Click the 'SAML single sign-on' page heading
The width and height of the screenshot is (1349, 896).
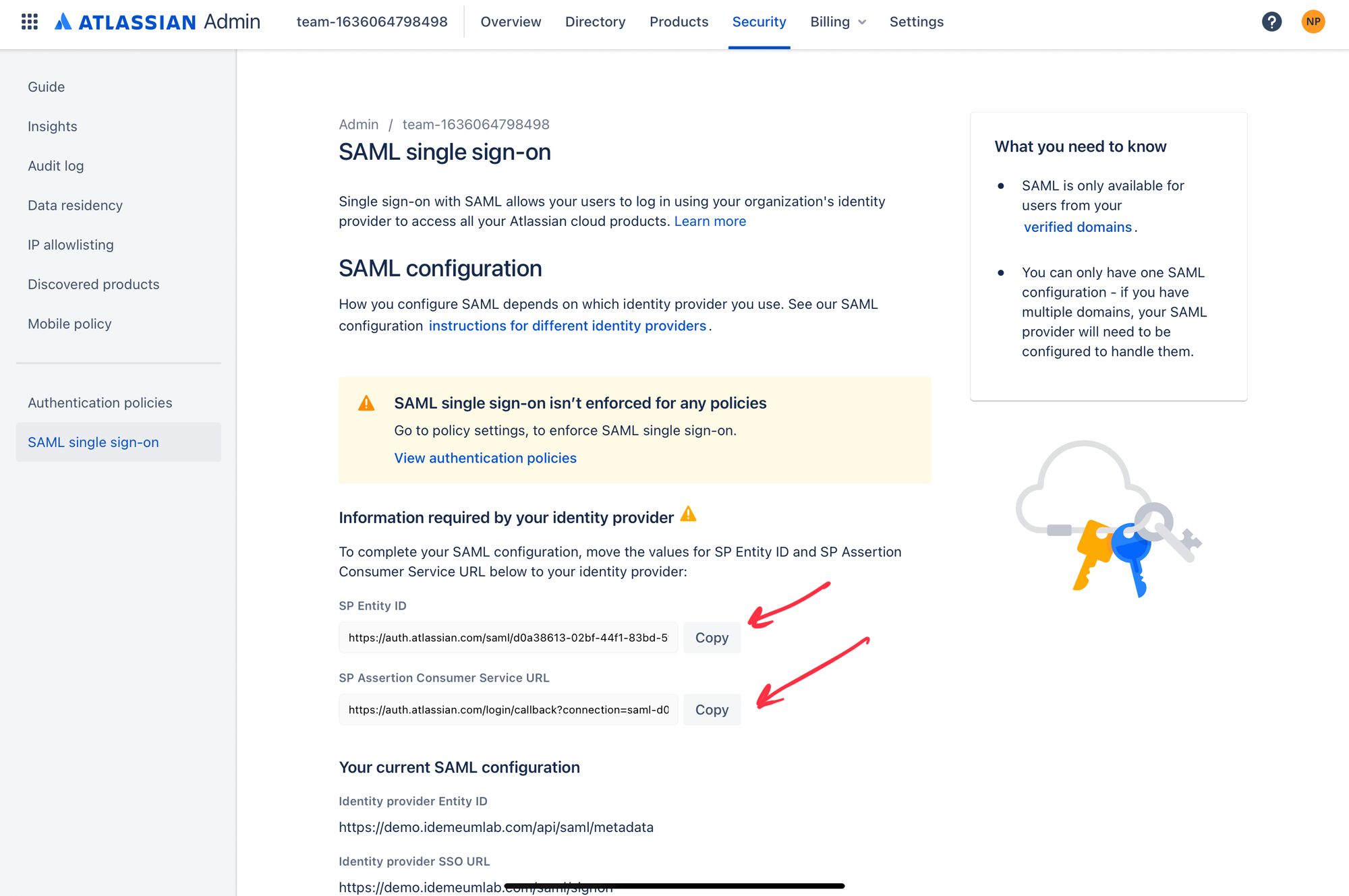444,152
